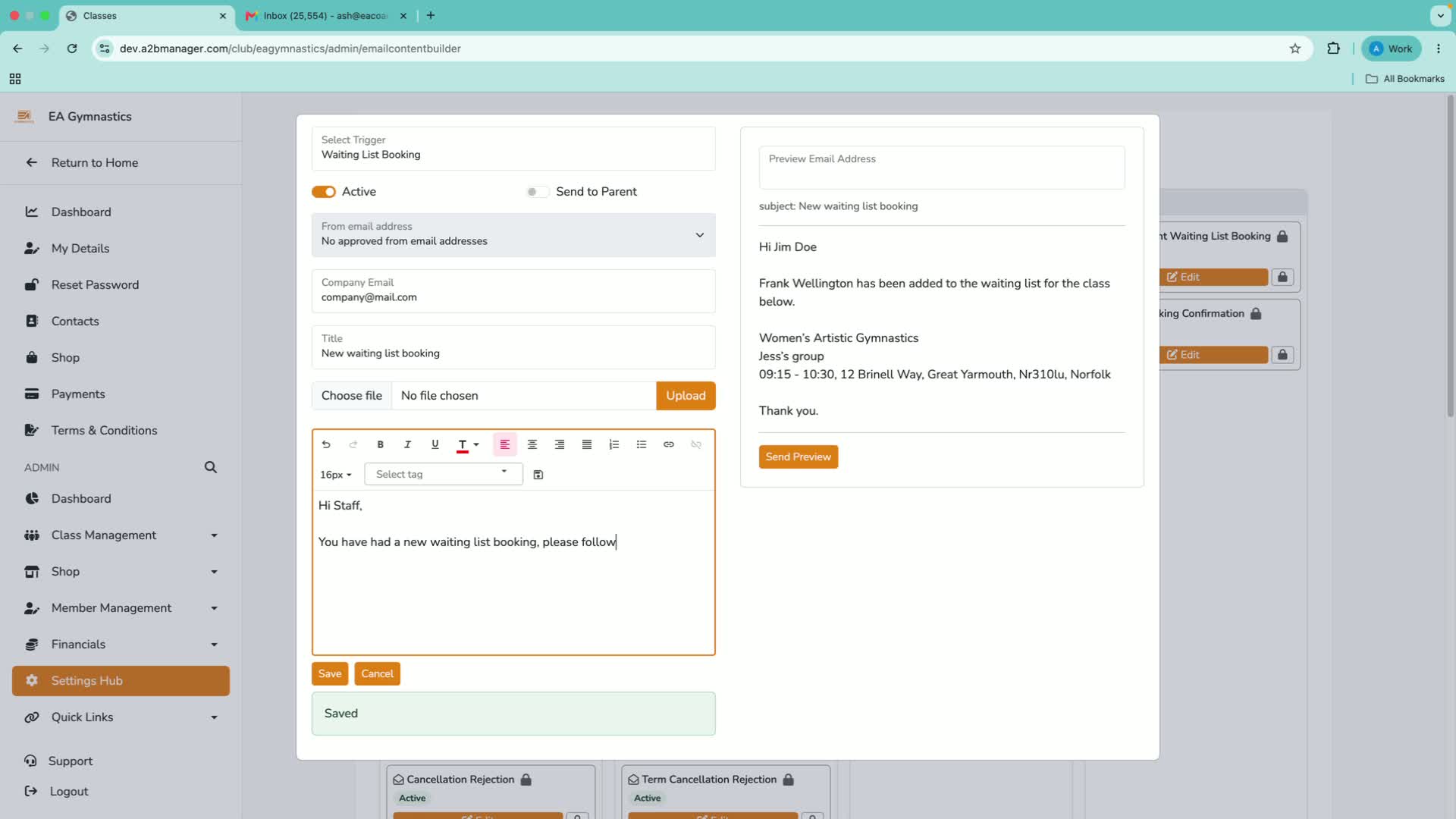
Task: Enable the Send to Parent switch
Action: coord(537,192)
